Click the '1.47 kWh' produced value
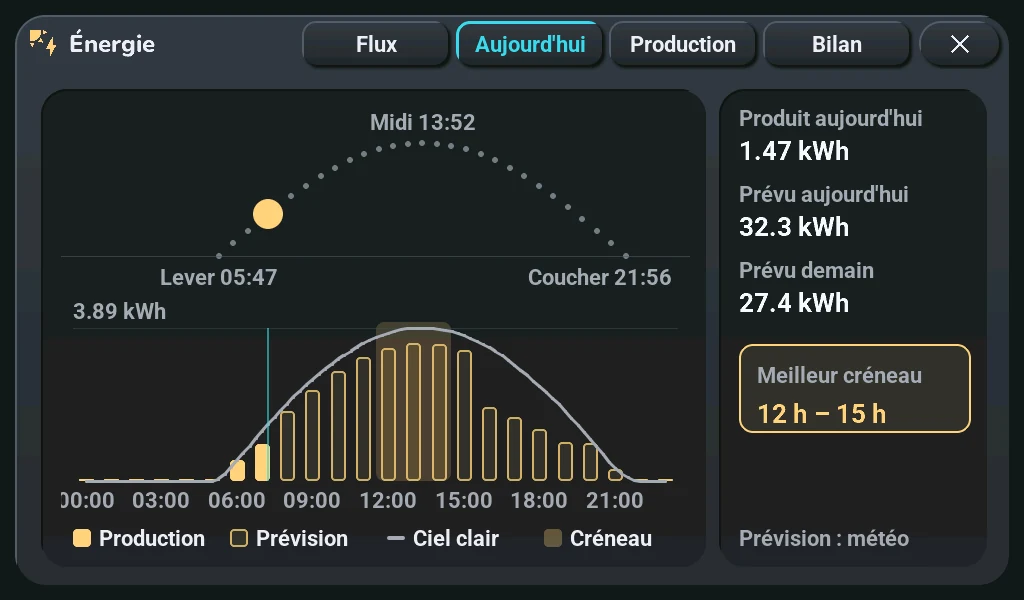The width and height of the screenshot is (1024, 600). point(794,151)
